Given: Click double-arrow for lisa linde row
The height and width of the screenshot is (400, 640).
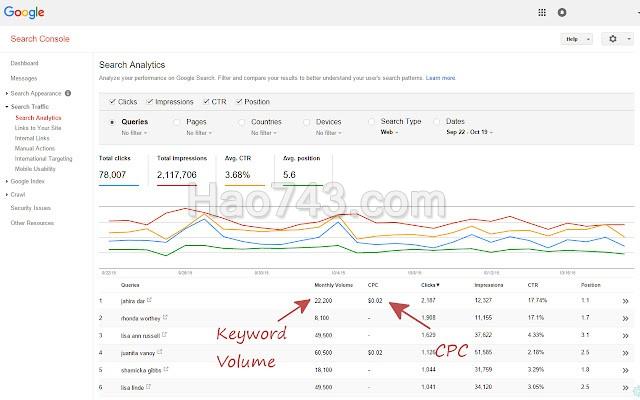Looking at the screenshot, I should (x=625, y=388).
